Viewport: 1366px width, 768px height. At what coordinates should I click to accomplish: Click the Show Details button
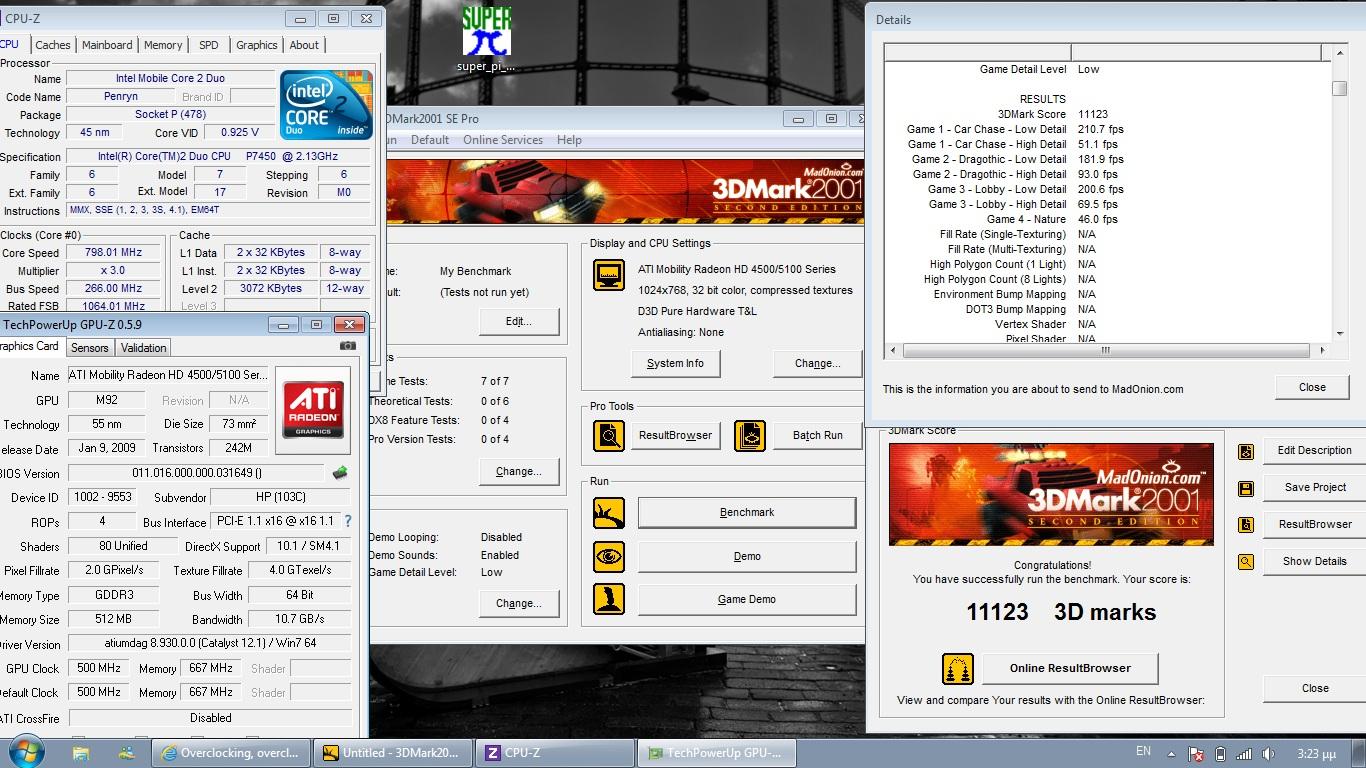[1314, 561]
